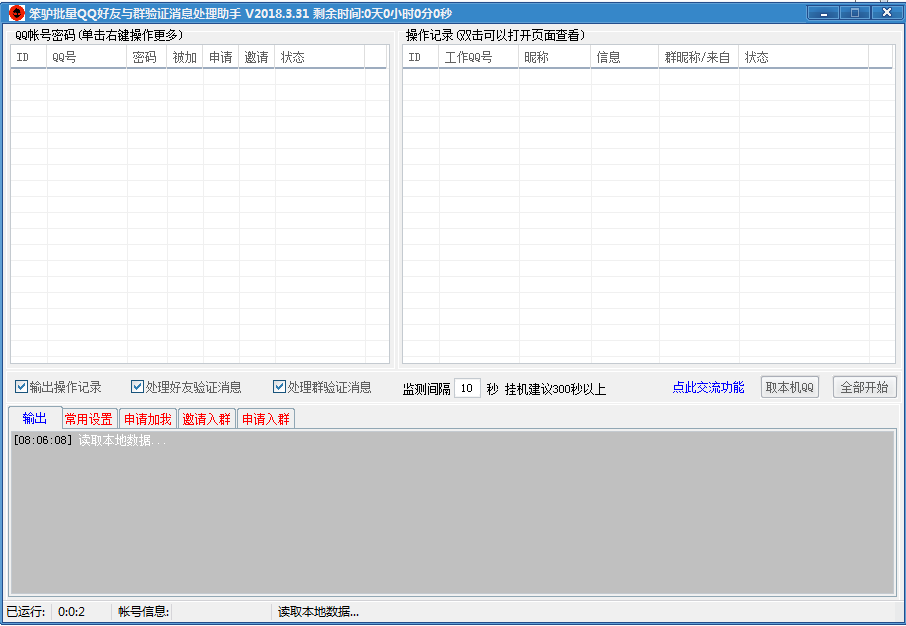Close the application window
The width and height of the screenshot is (906, 626).
[886, 12]
